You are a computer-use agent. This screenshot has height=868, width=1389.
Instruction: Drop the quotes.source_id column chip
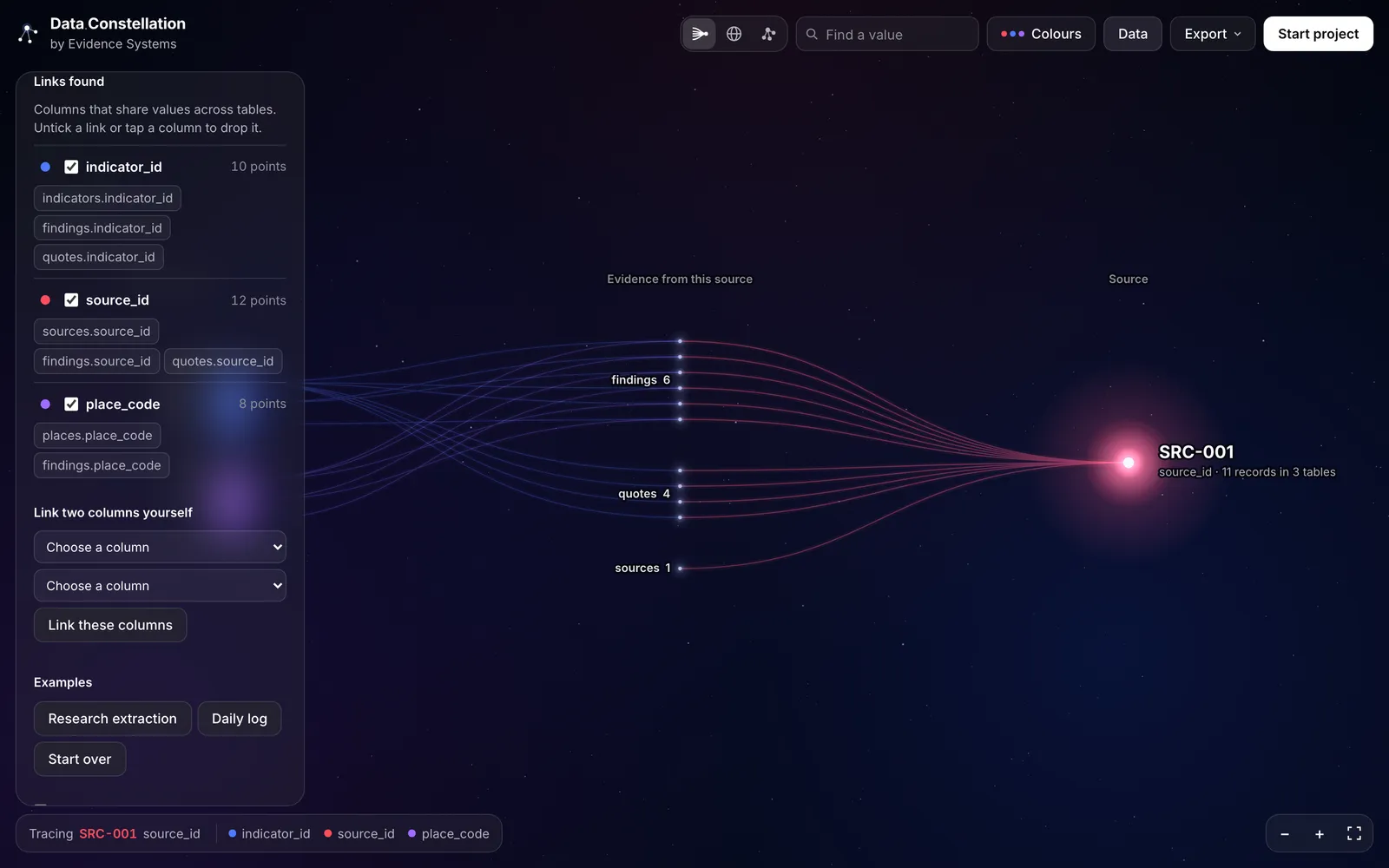tap(223, 361)
